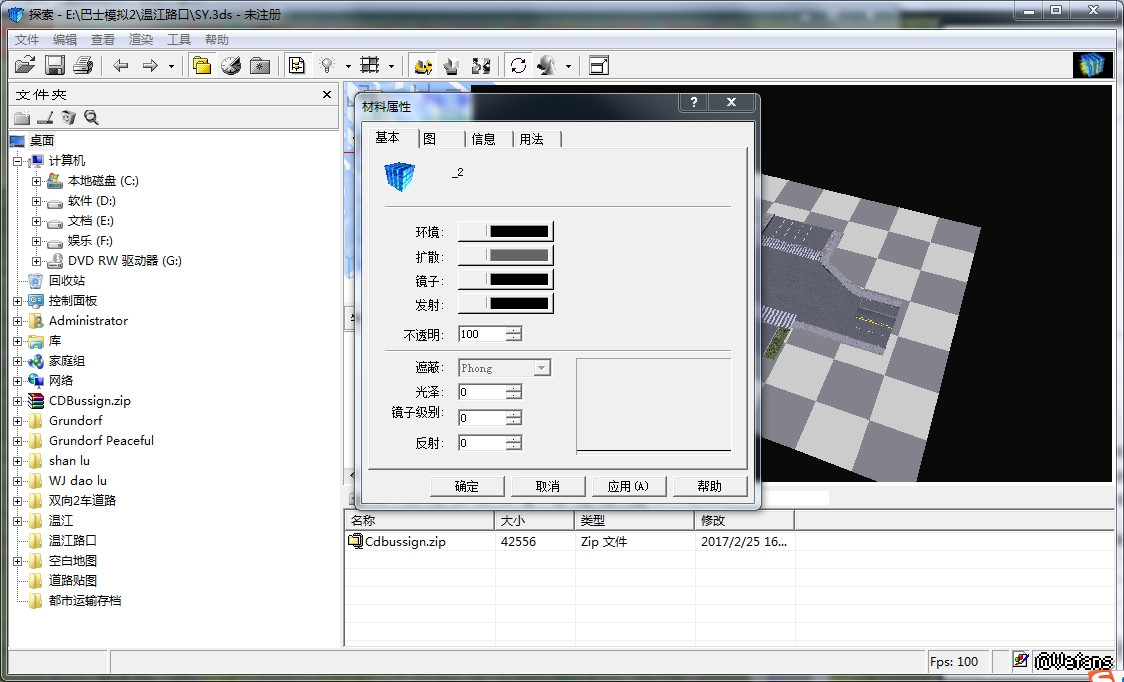This screenshot has height=682, width=1124.
Task: Expand the 本地磁盘 (C:) tree node
Action: coord(37,181)
